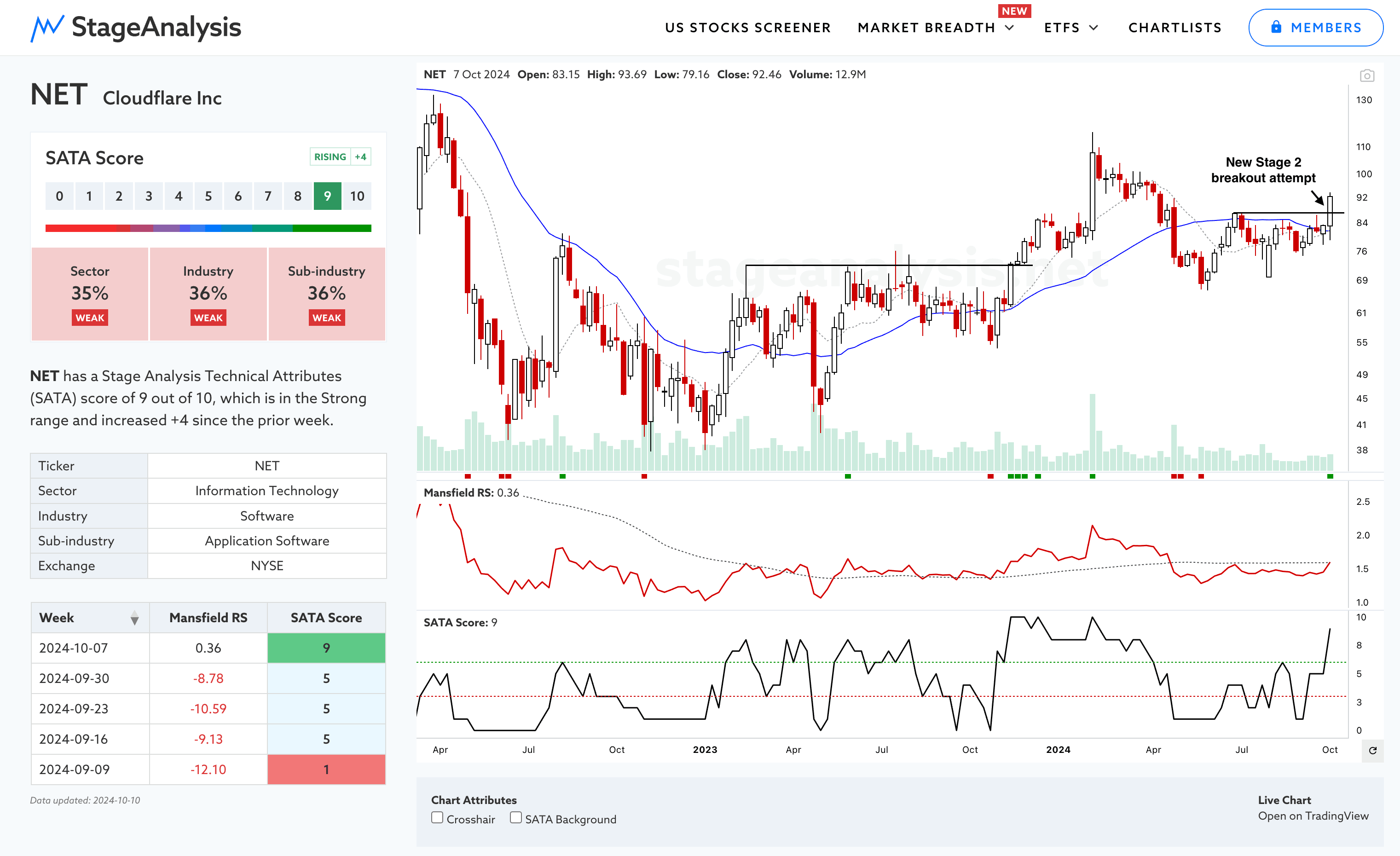The height and width of the screenshot is (856, 1400).
Task: Click the Software industry cell
Action: click(x=266, y=516)
